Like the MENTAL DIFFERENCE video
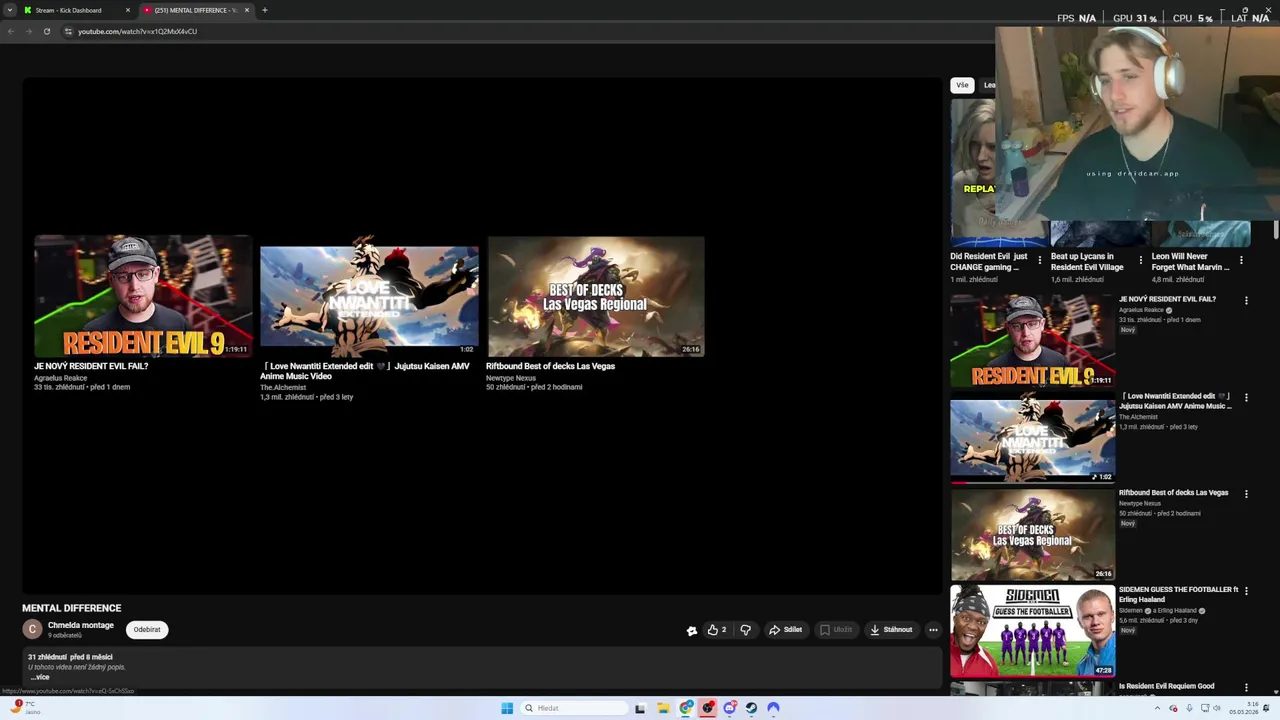1280x720 pixels. pos(716,630)
